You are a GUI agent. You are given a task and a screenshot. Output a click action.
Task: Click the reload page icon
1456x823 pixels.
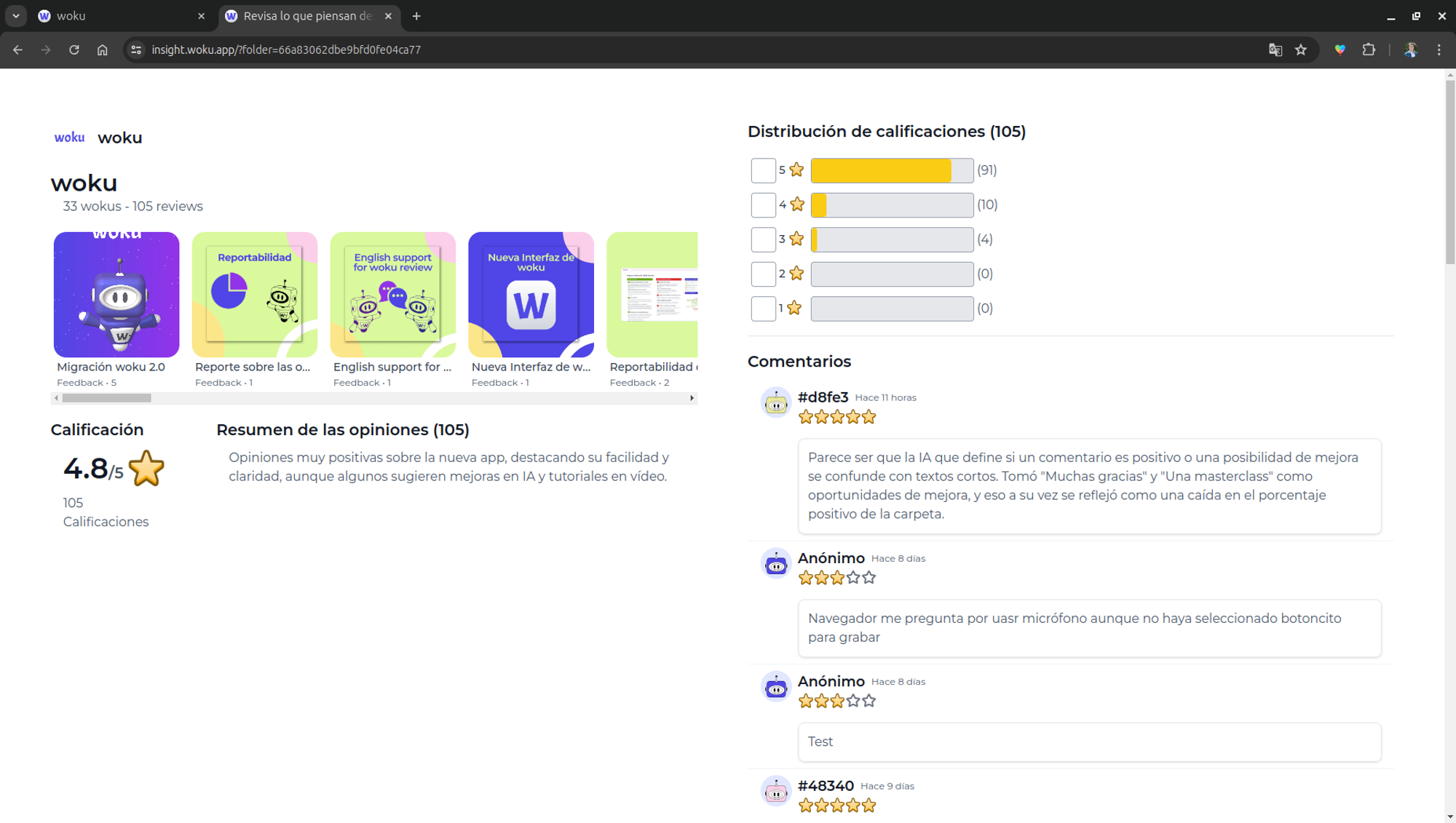(x=74, y=50)
